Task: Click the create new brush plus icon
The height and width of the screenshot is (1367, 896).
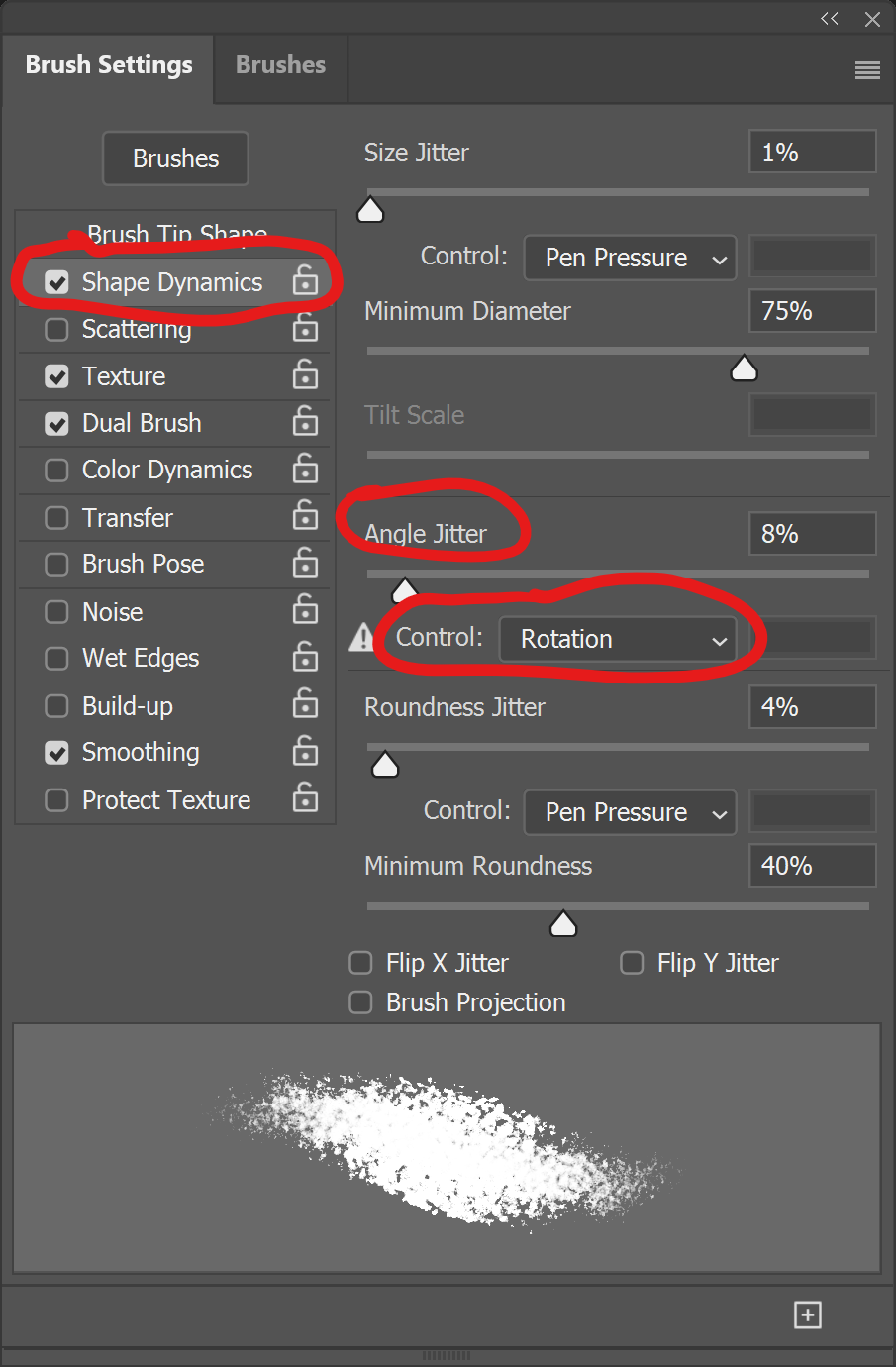Action: (x=808, y=1314)
